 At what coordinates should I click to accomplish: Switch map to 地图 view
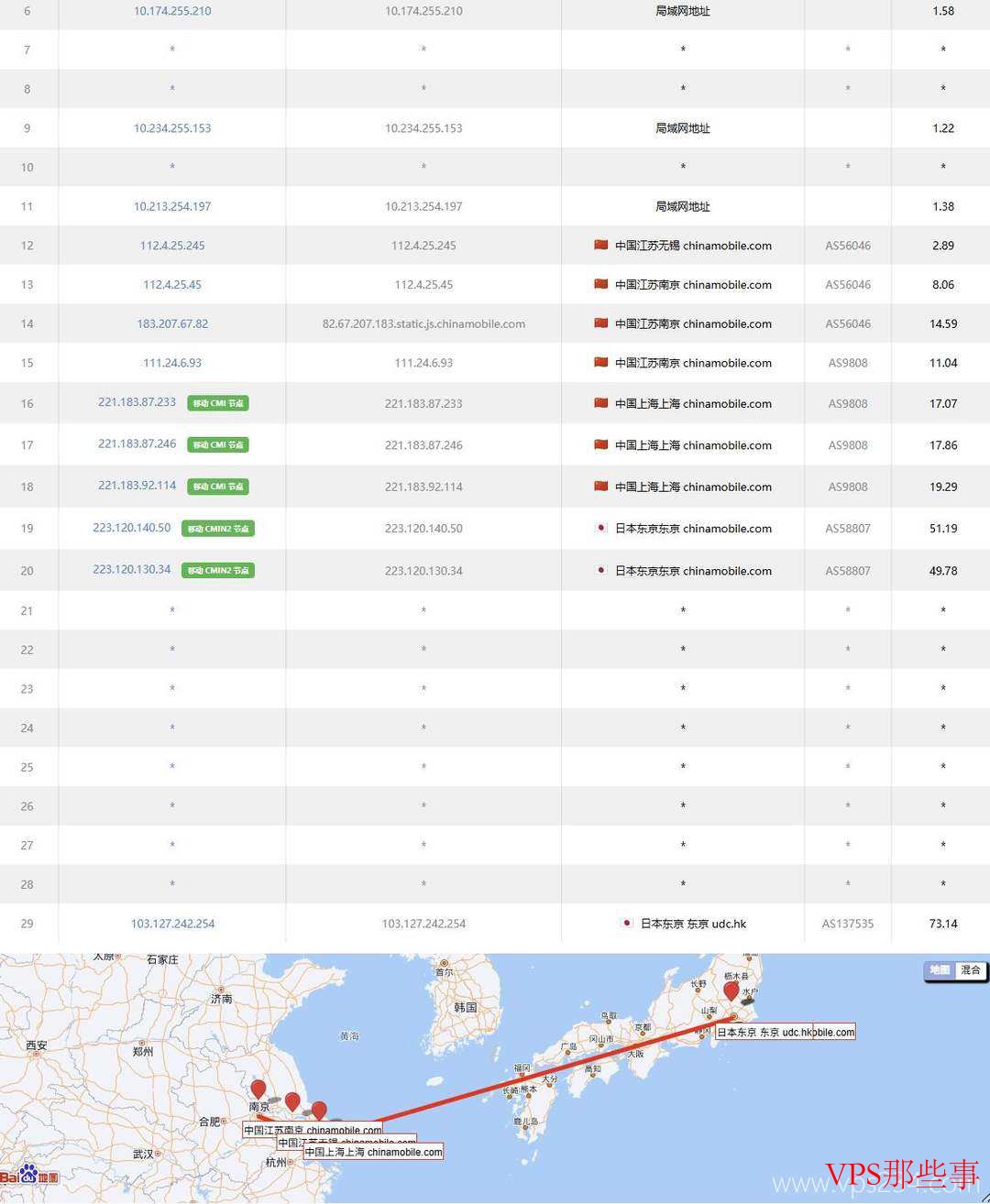tap(940, 969)
